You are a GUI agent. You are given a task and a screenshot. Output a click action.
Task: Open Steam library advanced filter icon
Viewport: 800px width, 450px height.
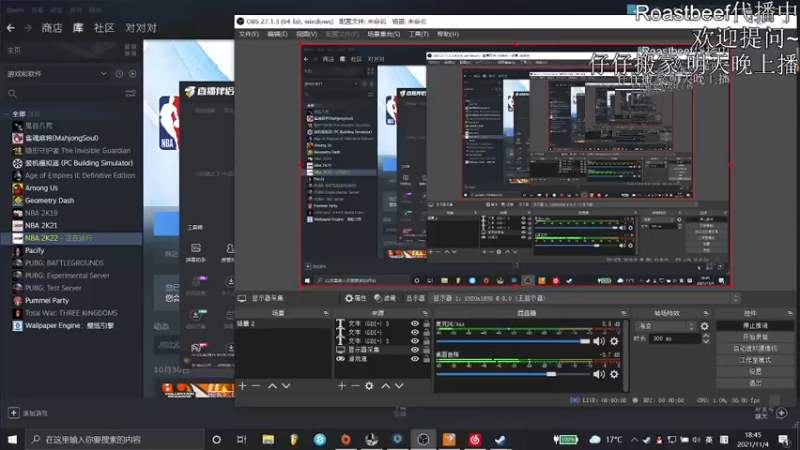click(x=131, y=93)
